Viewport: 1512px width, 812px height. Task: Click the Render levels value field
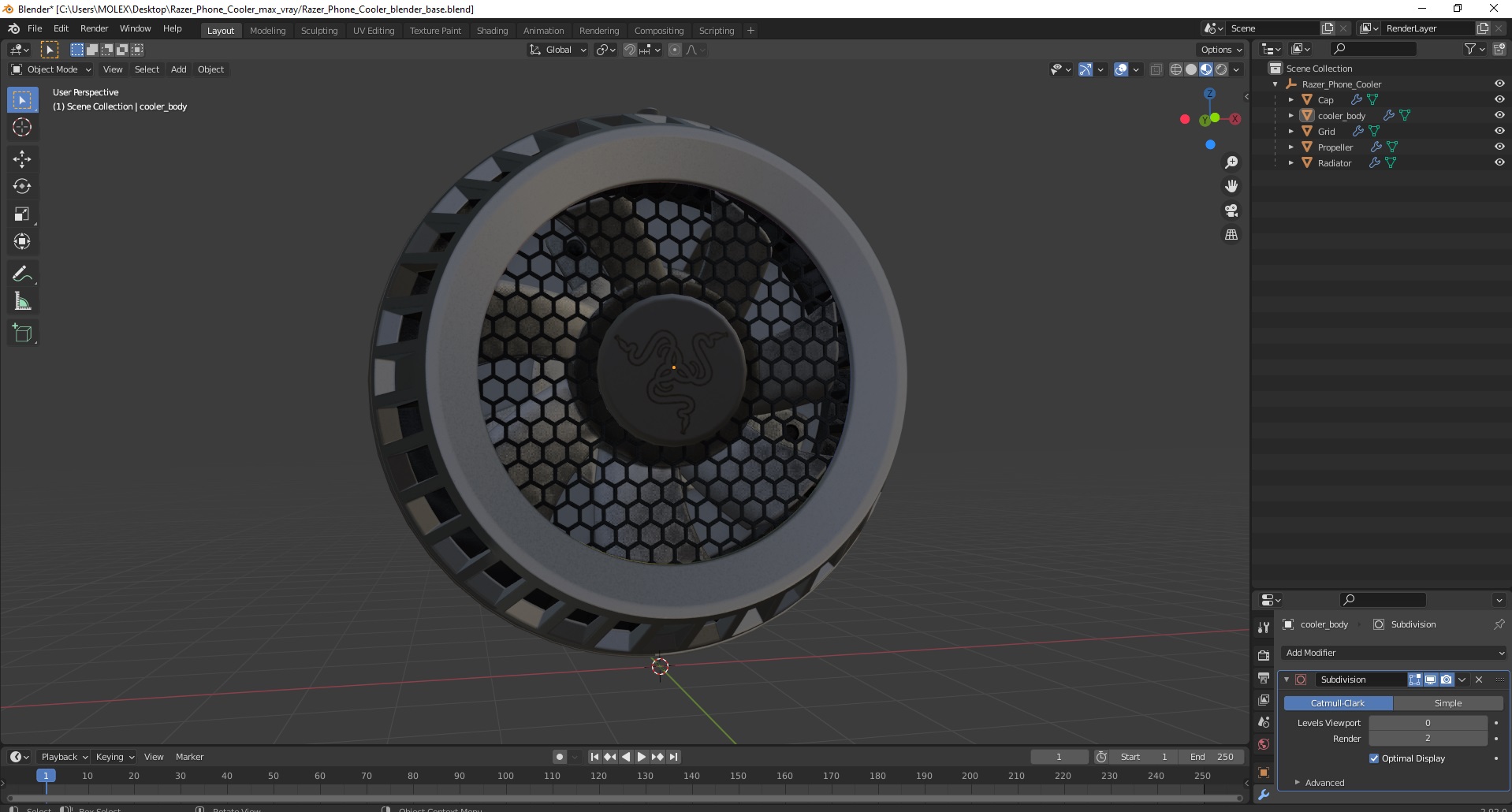[x=1428, y=739]
